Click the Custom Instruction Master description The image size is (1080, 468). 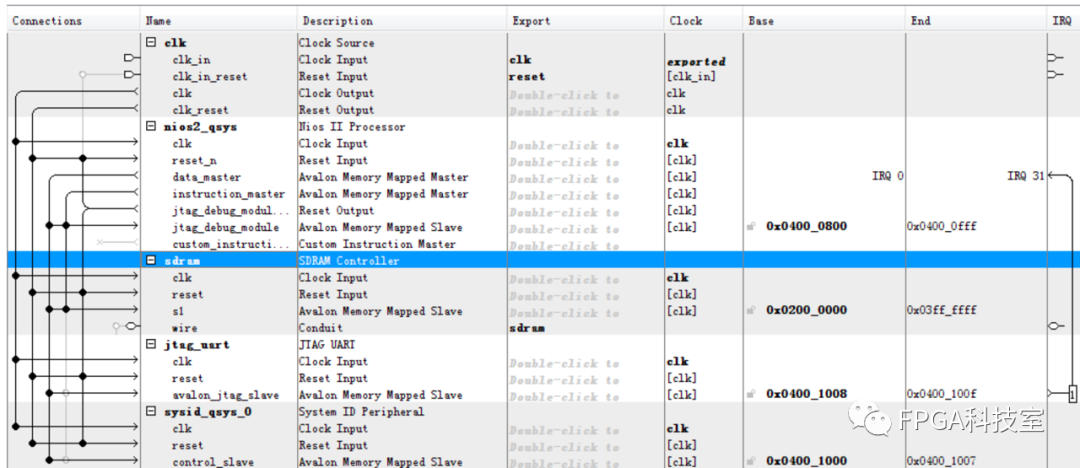pyautogui.click(x=377, y=244)
